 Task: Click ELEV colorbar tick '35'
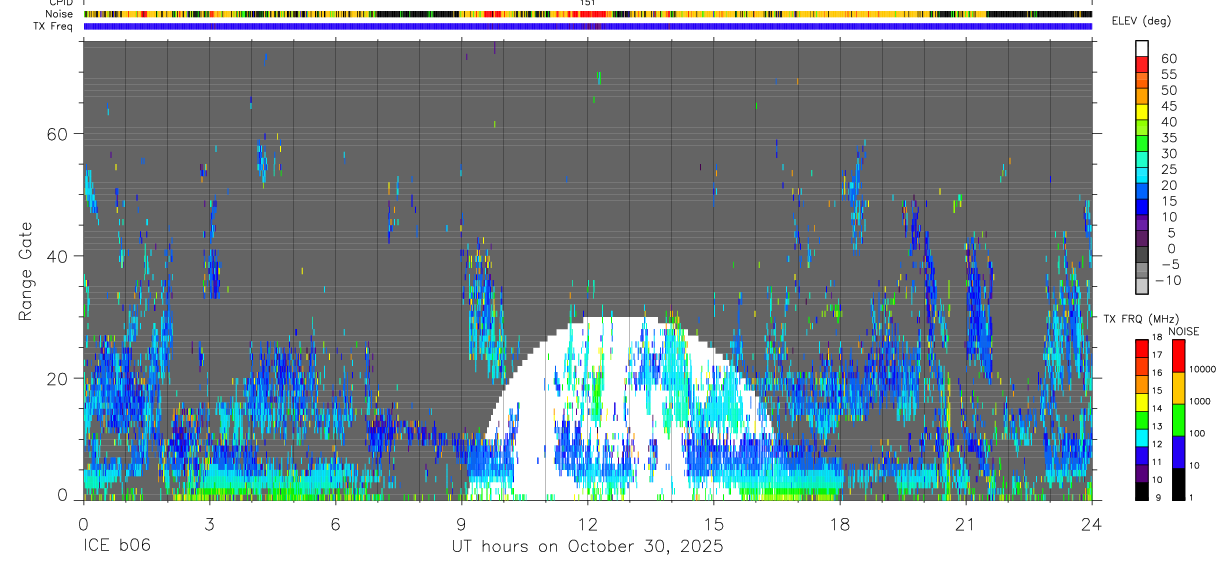(1168, 138)
